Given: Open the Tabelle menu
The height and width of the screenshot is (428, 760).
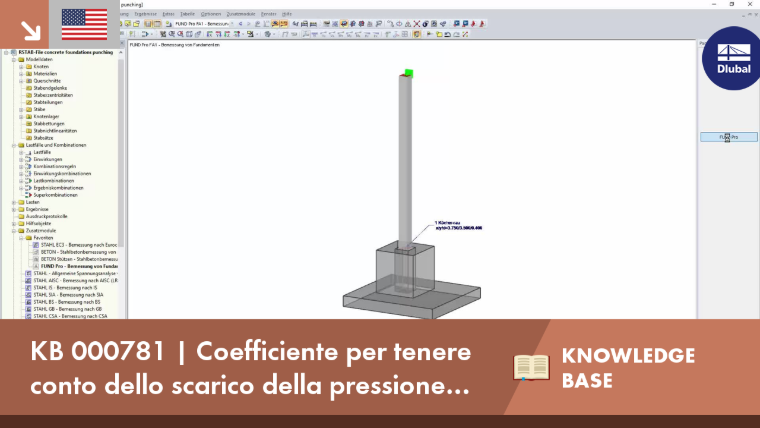Looking at the screenshot, I should click(187, 14).
